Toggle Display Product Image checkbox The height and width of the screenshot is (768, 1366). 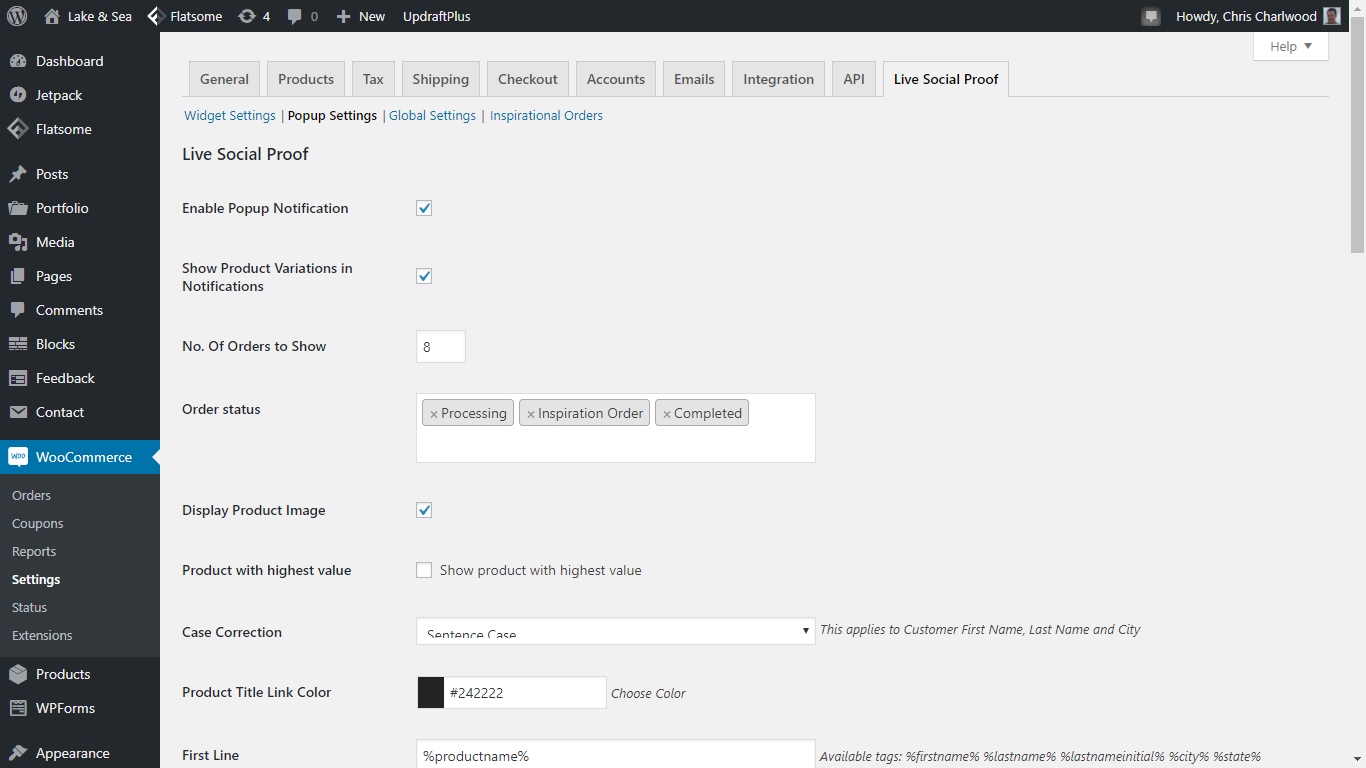pyautogui.click(x=424, y=510)
